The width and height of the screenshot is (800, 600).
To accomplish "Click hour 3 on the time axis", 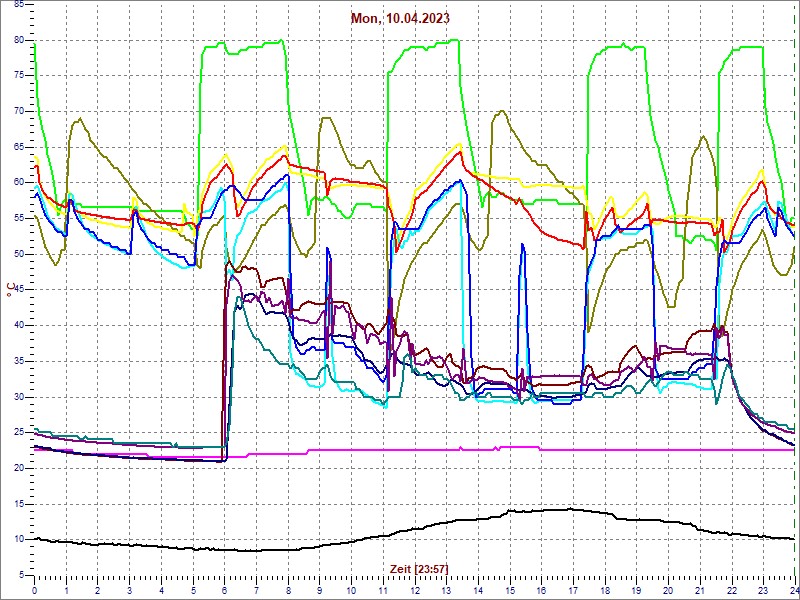I will click(129, 590).
